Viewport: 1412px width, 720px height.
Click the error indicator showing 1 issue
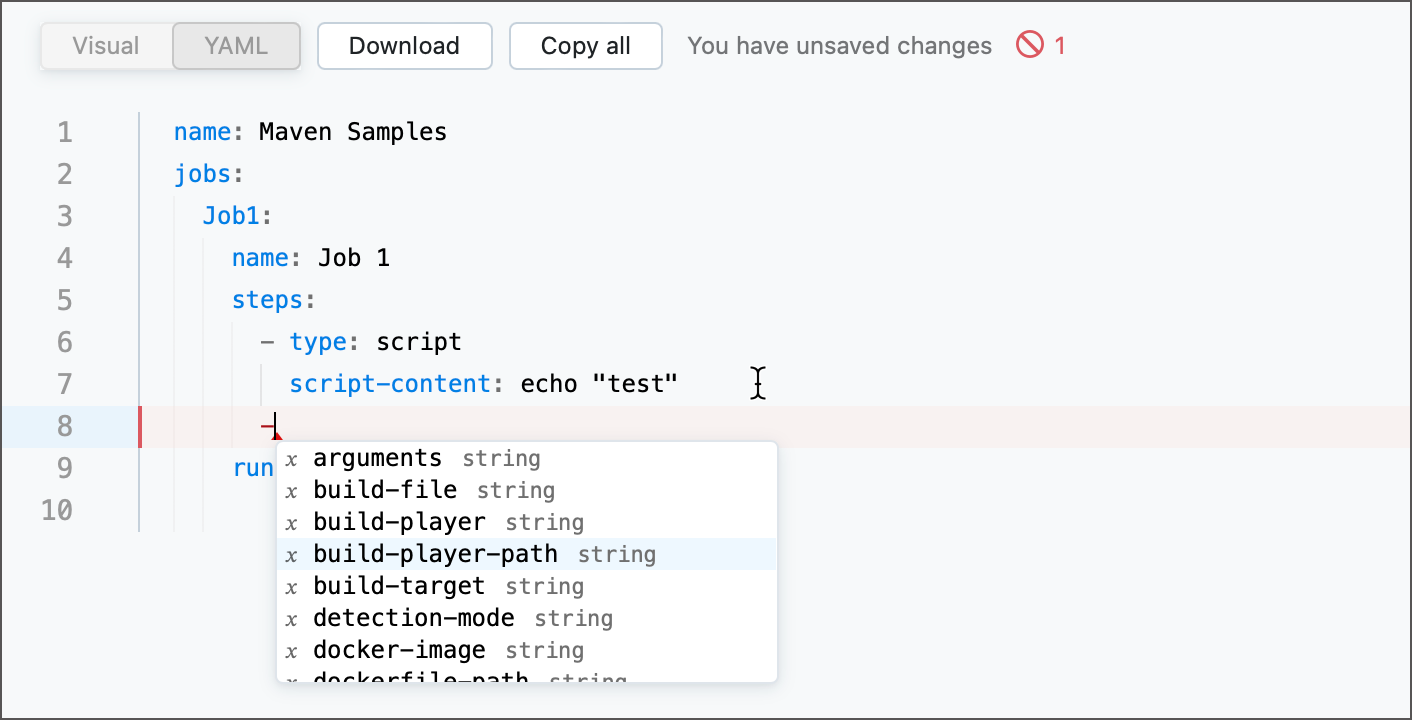1040,45
